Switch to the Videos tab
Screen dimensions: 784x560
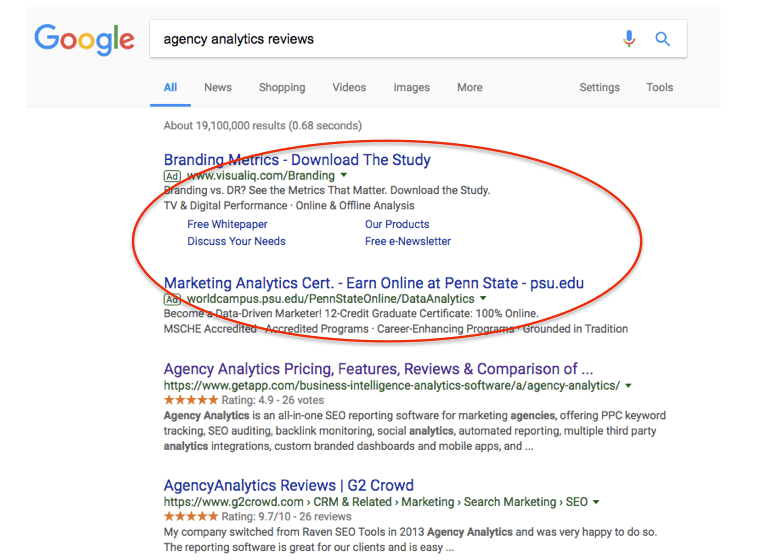pos(349,88)
